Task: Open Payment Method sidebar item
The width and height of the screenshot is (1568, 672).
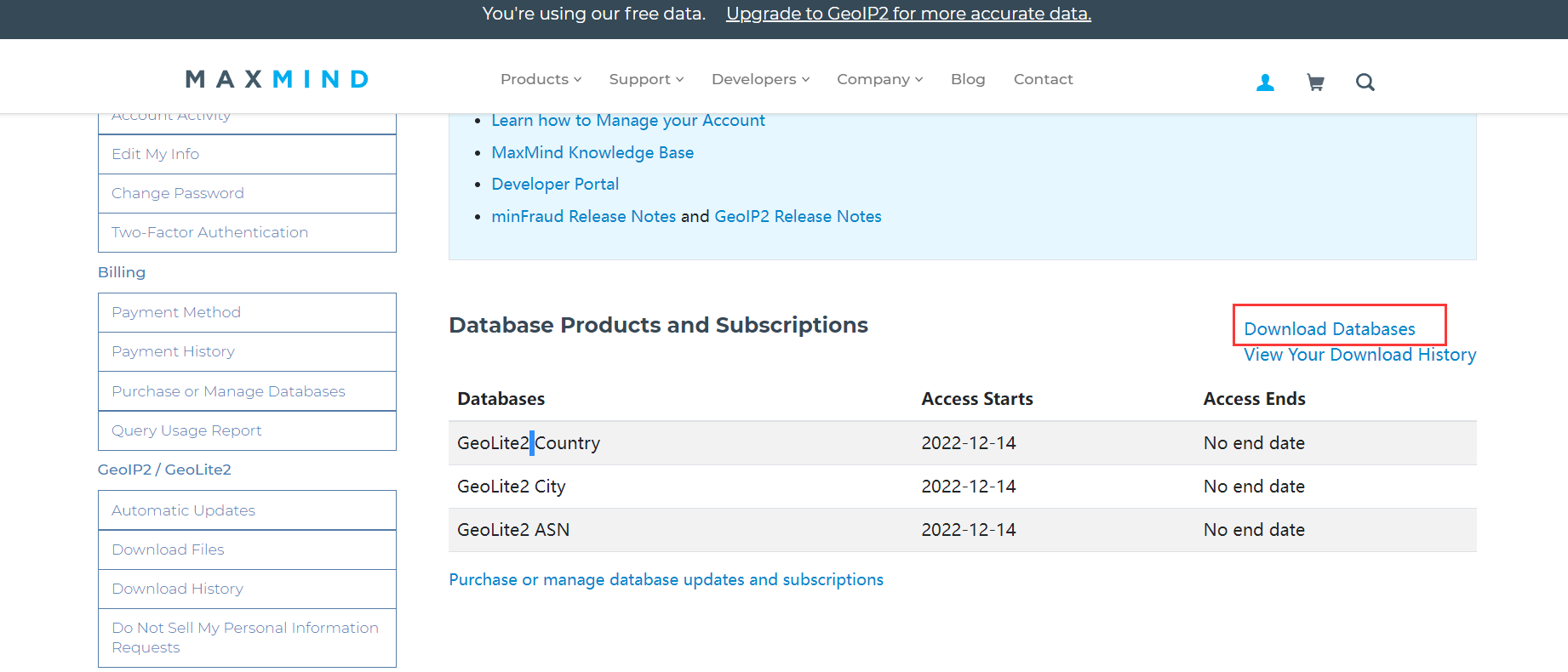Action: click(x=176, y=312)
